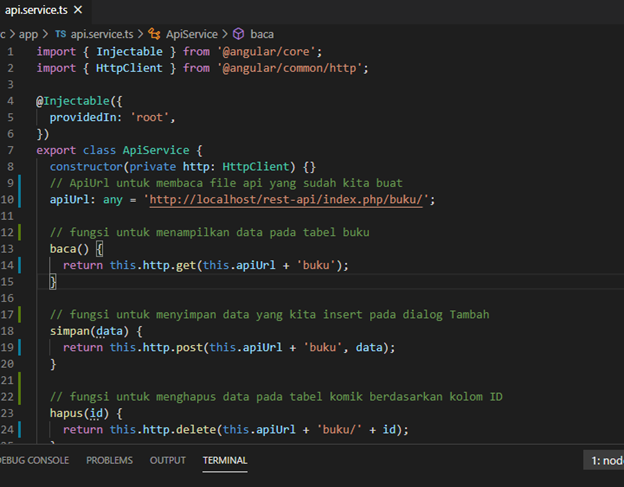Open the ApiService breadcrumb dropdown
624x487 pixels.
click(192, 34)
